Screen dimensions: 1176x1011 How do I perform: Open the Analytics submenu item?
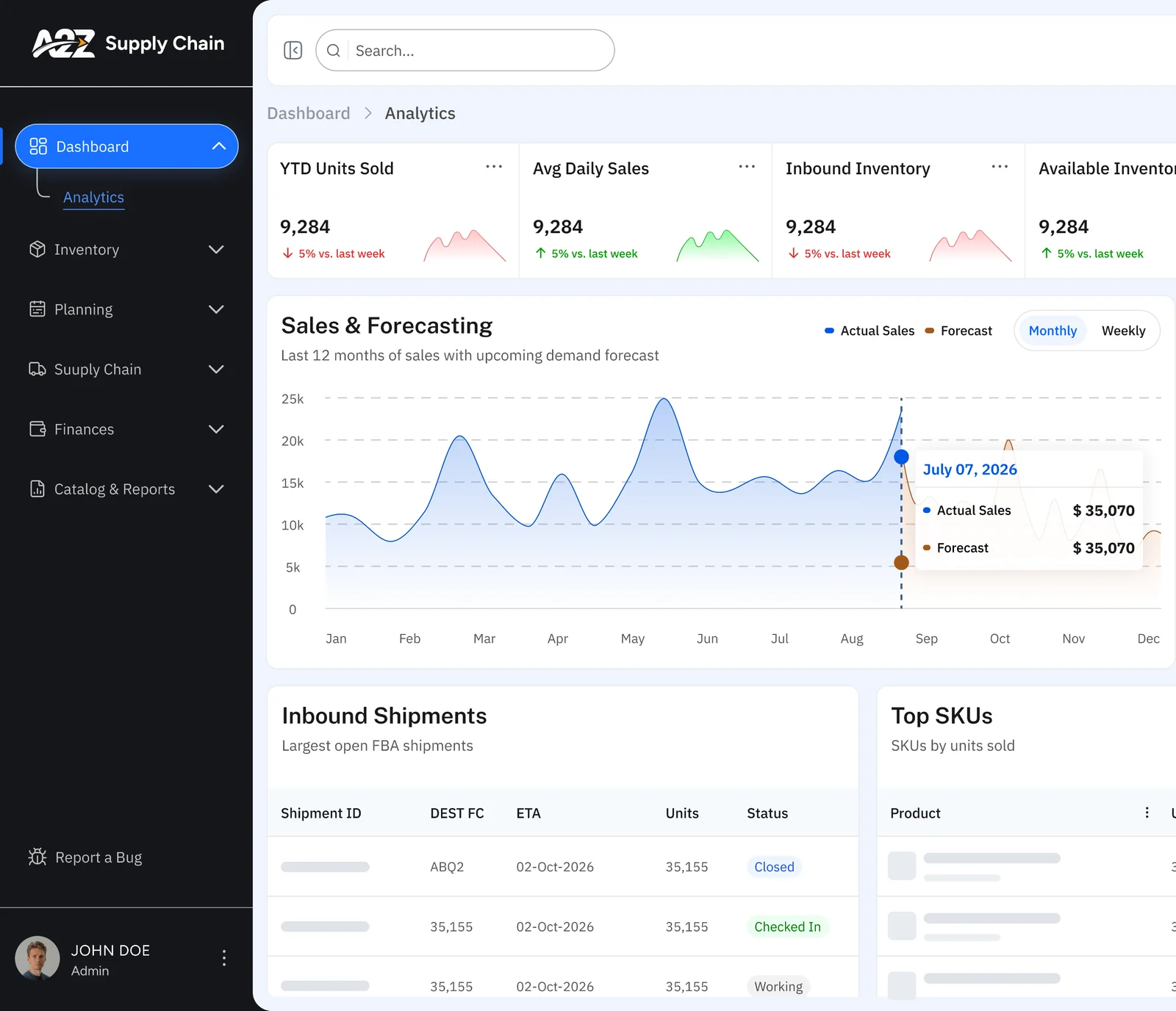pyautogui.click(x=93, y=197)
